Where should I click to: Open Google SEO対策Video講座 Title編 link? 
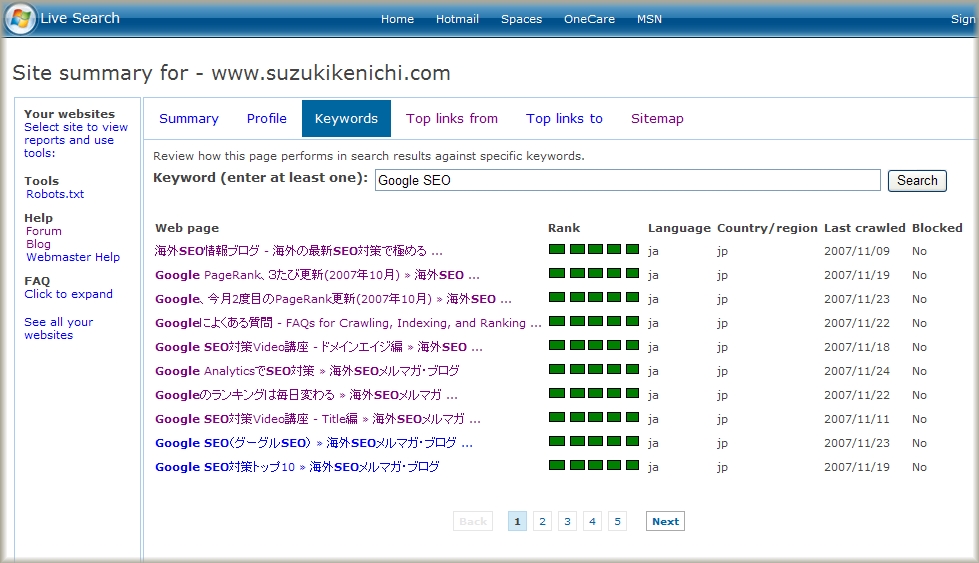[318, 419]
